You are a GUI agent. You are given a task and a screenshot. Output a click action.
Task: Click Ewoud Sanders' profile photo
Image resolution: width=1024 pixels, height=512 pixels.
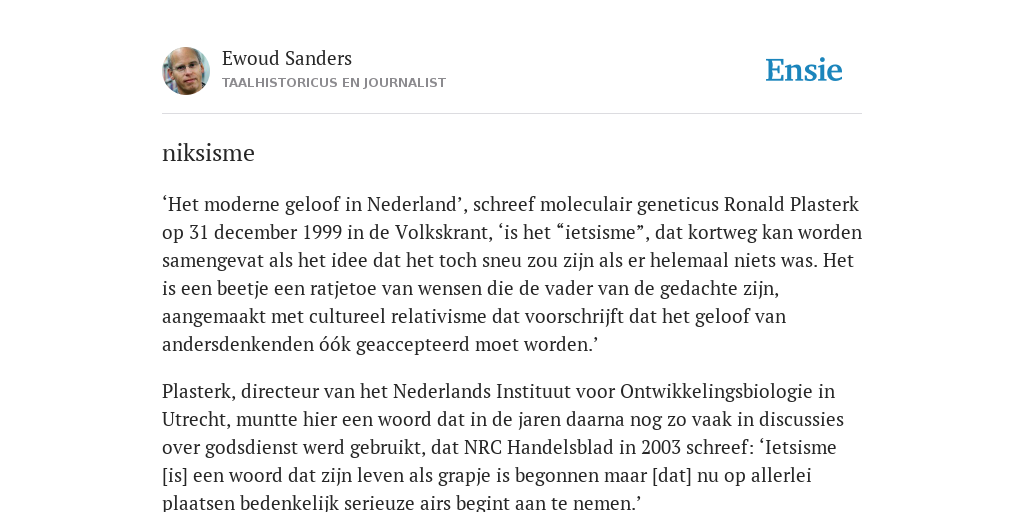click(186, 71)
